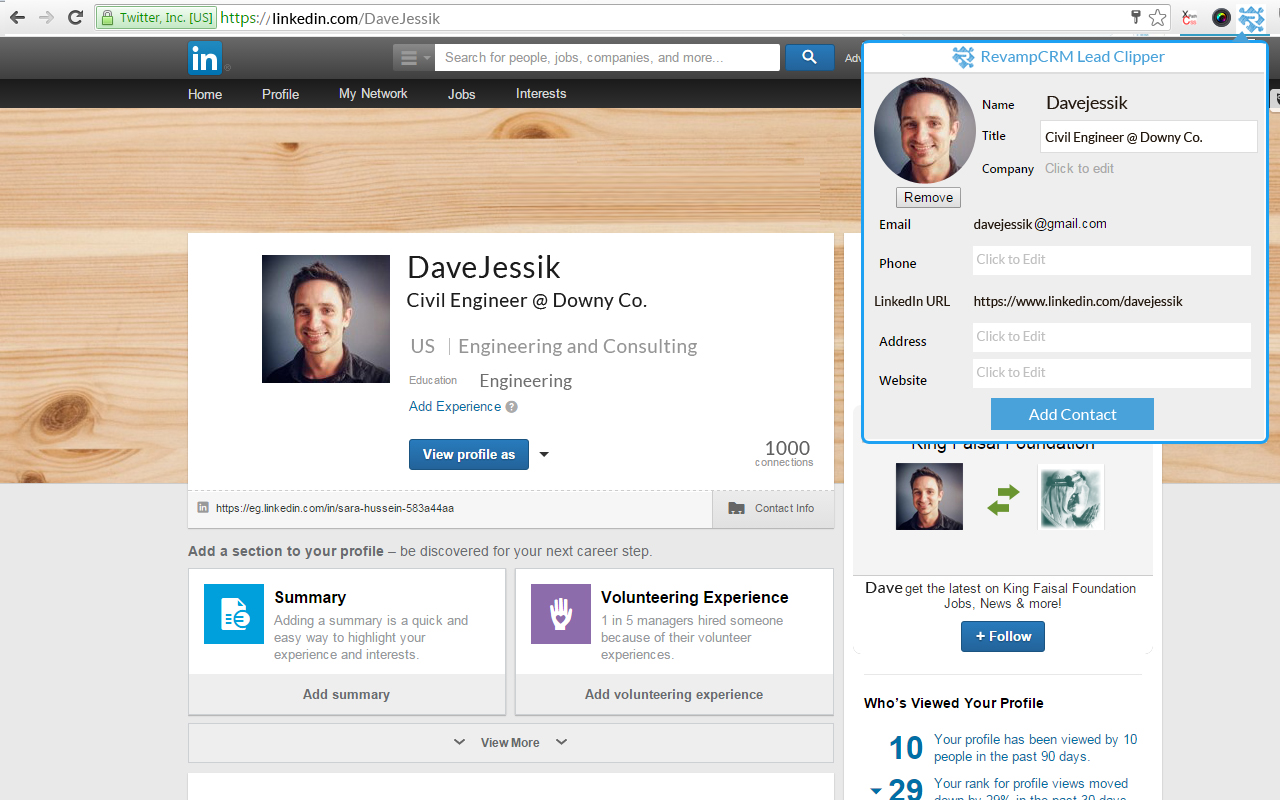Screen dimensions: 1280x800
Task: Click the LinkedIn logo
Action: coord(205,59)
